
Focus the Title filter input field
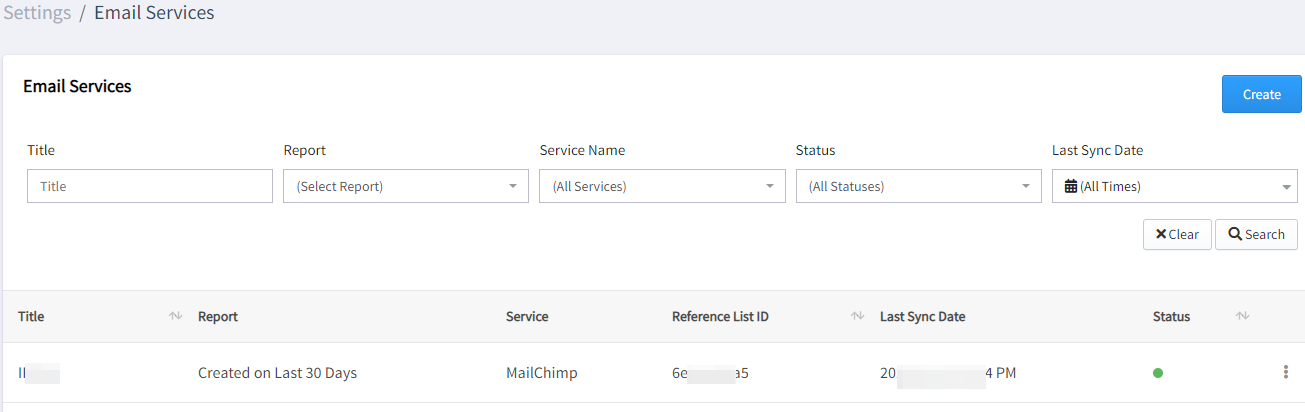150,186
